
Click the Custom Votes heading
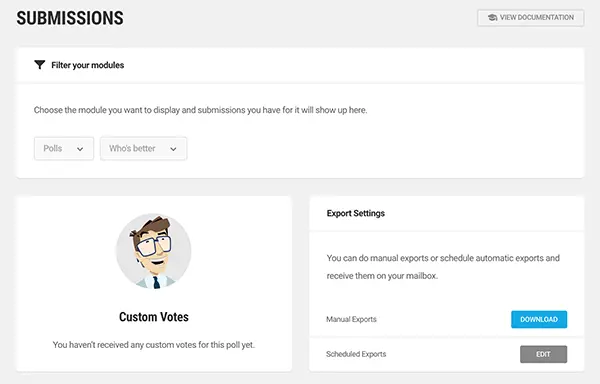point(154,317)
